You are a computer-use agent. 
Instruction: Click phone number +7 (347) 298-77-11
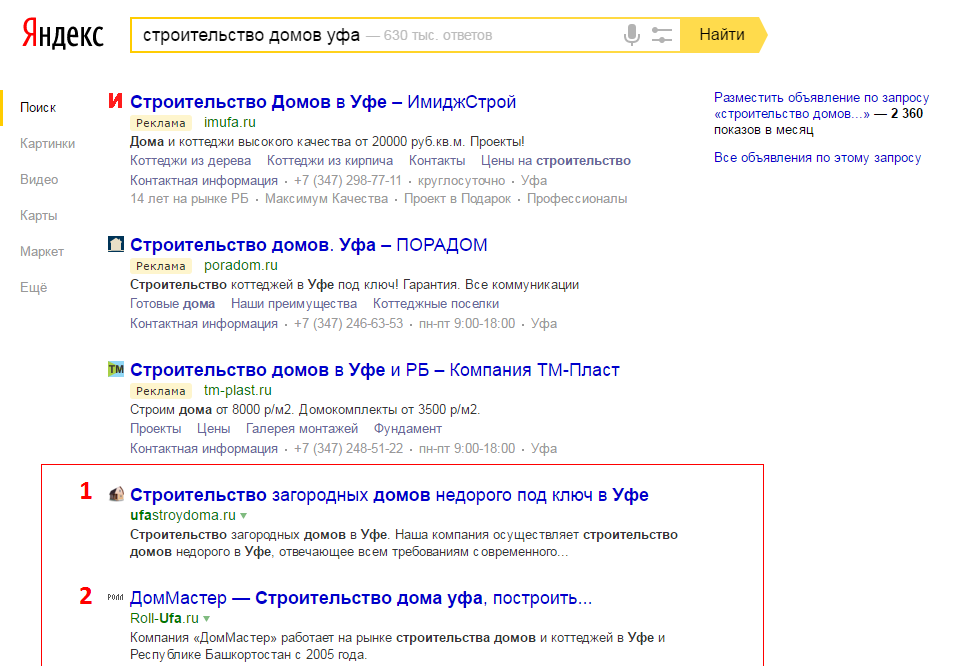click(348, 181)
